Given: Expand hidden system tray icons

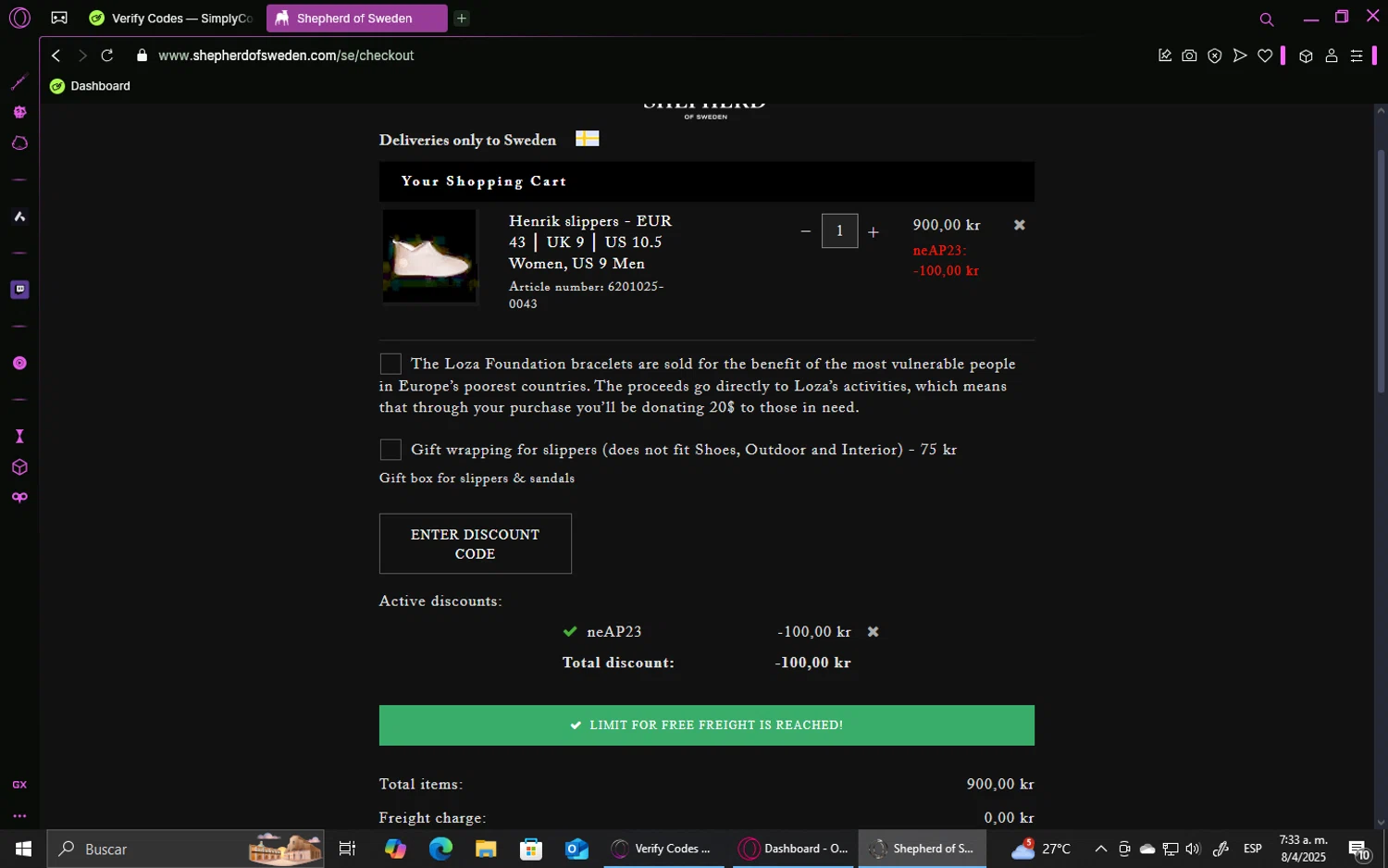Looking at the screenshot, I should (x=1101, y=849).
